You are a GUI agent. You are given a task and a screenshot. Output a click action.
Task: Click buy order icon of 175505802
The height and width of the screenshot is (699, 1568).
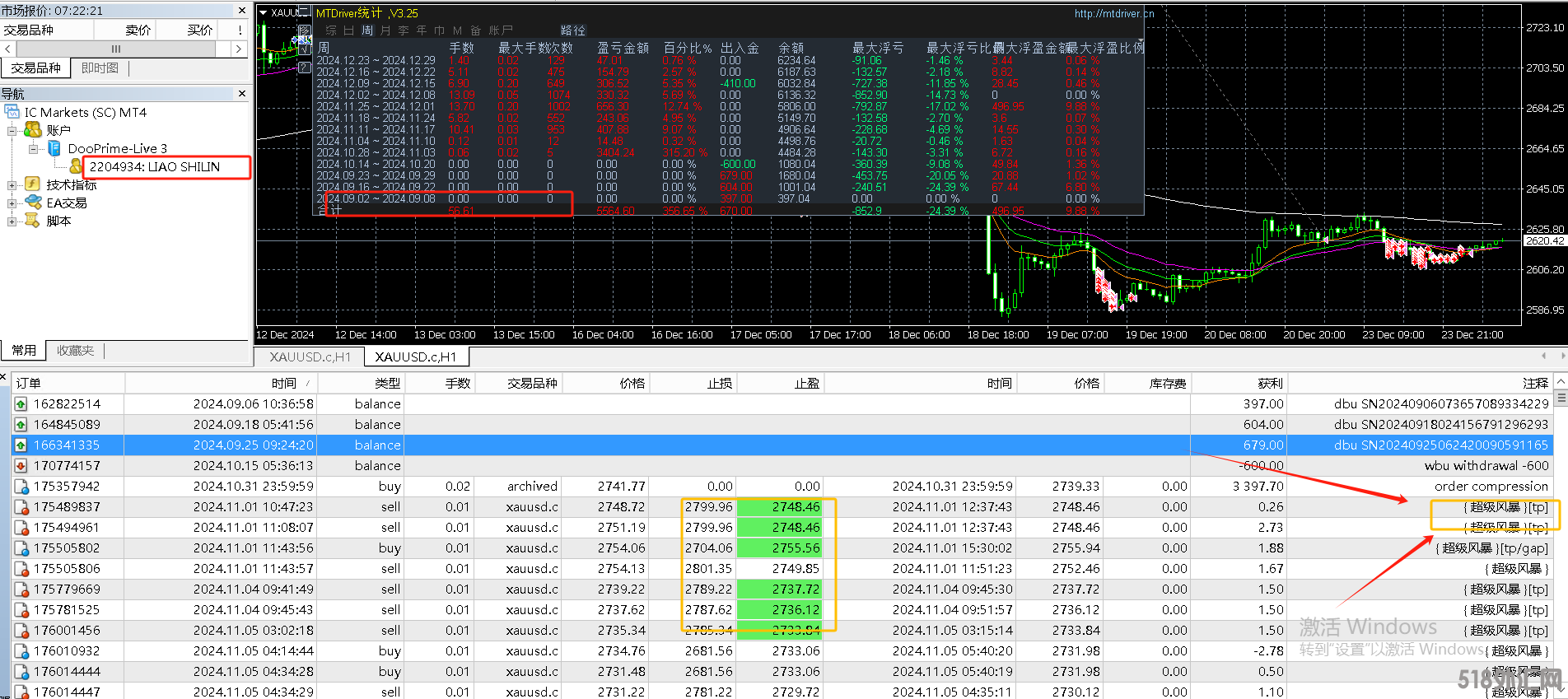(x=21, y=548)
